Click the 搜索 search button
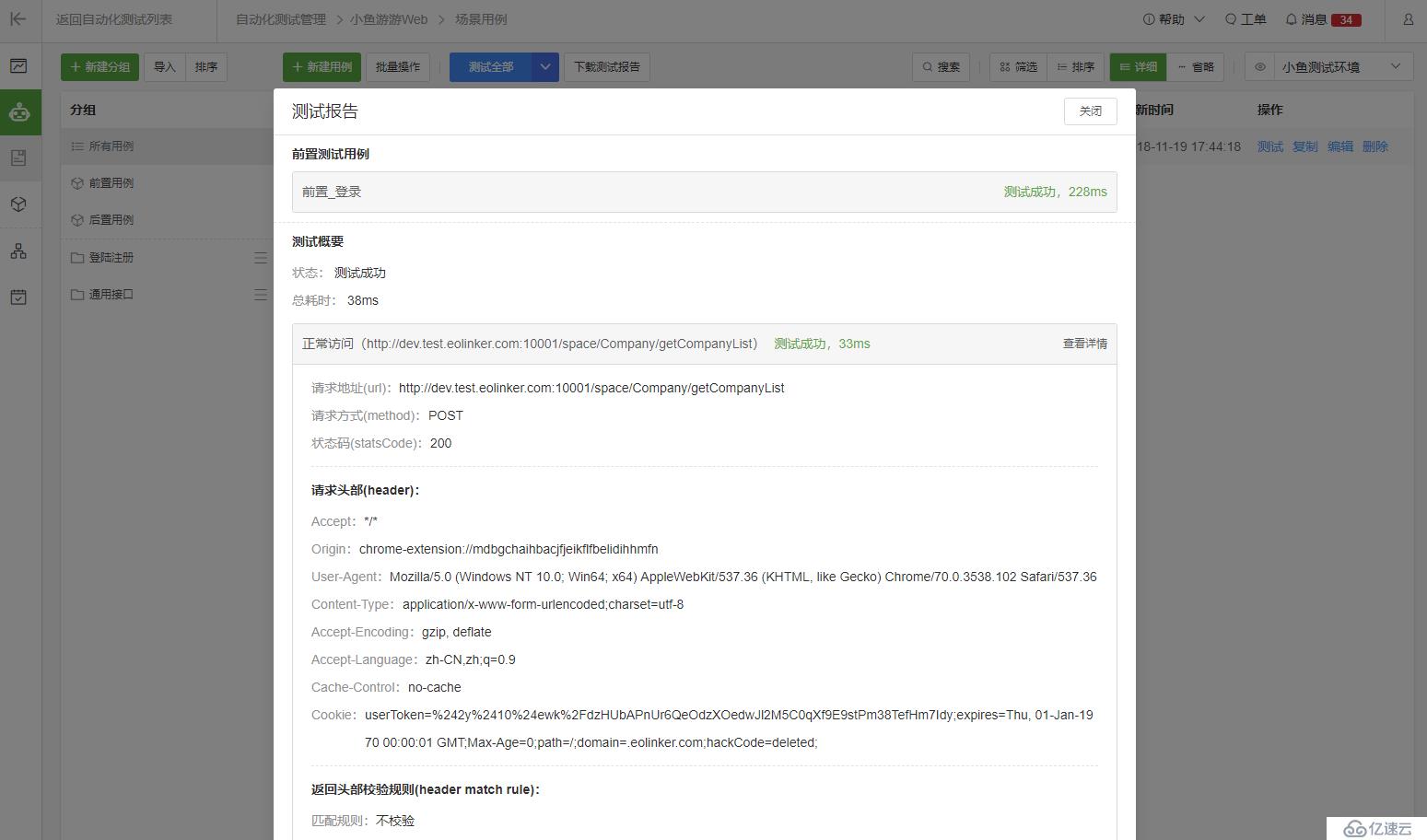The image size is (1427, 840). click(941, 66)
